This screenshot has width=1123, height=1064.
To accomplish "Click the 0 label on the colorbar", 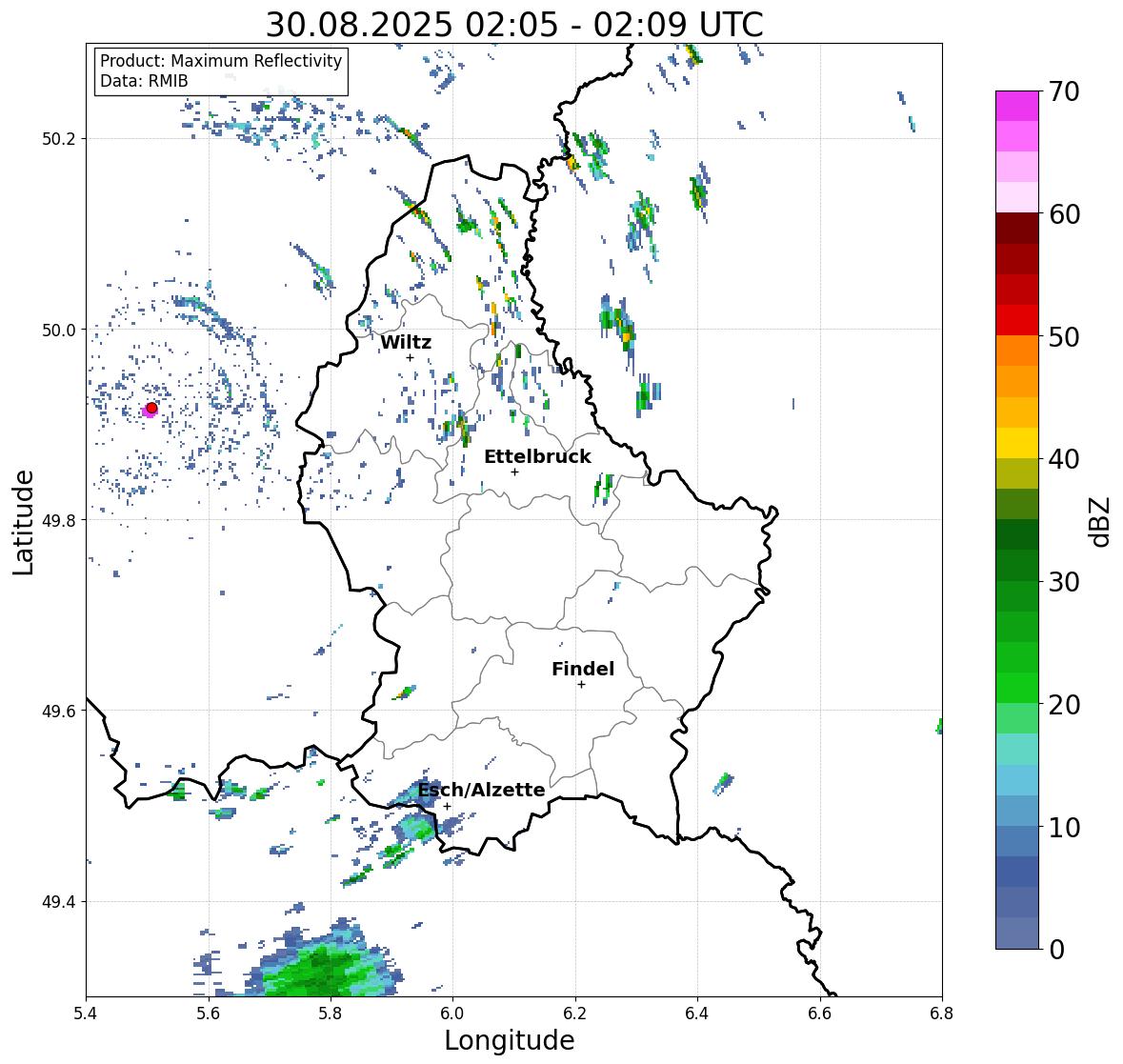I will click(1056, 950).
